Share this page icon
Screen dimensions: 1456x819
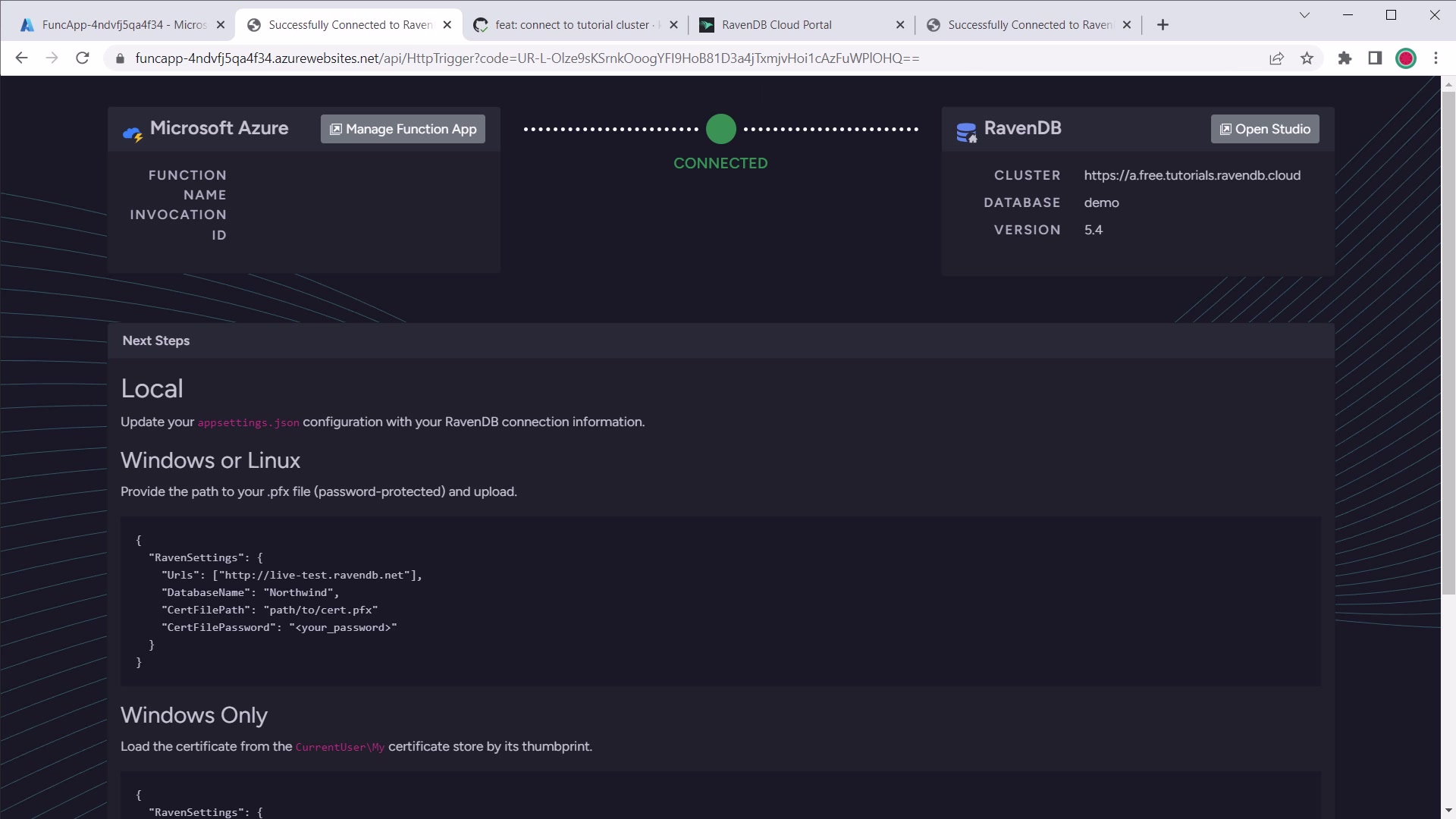[x=1276, y=58]
